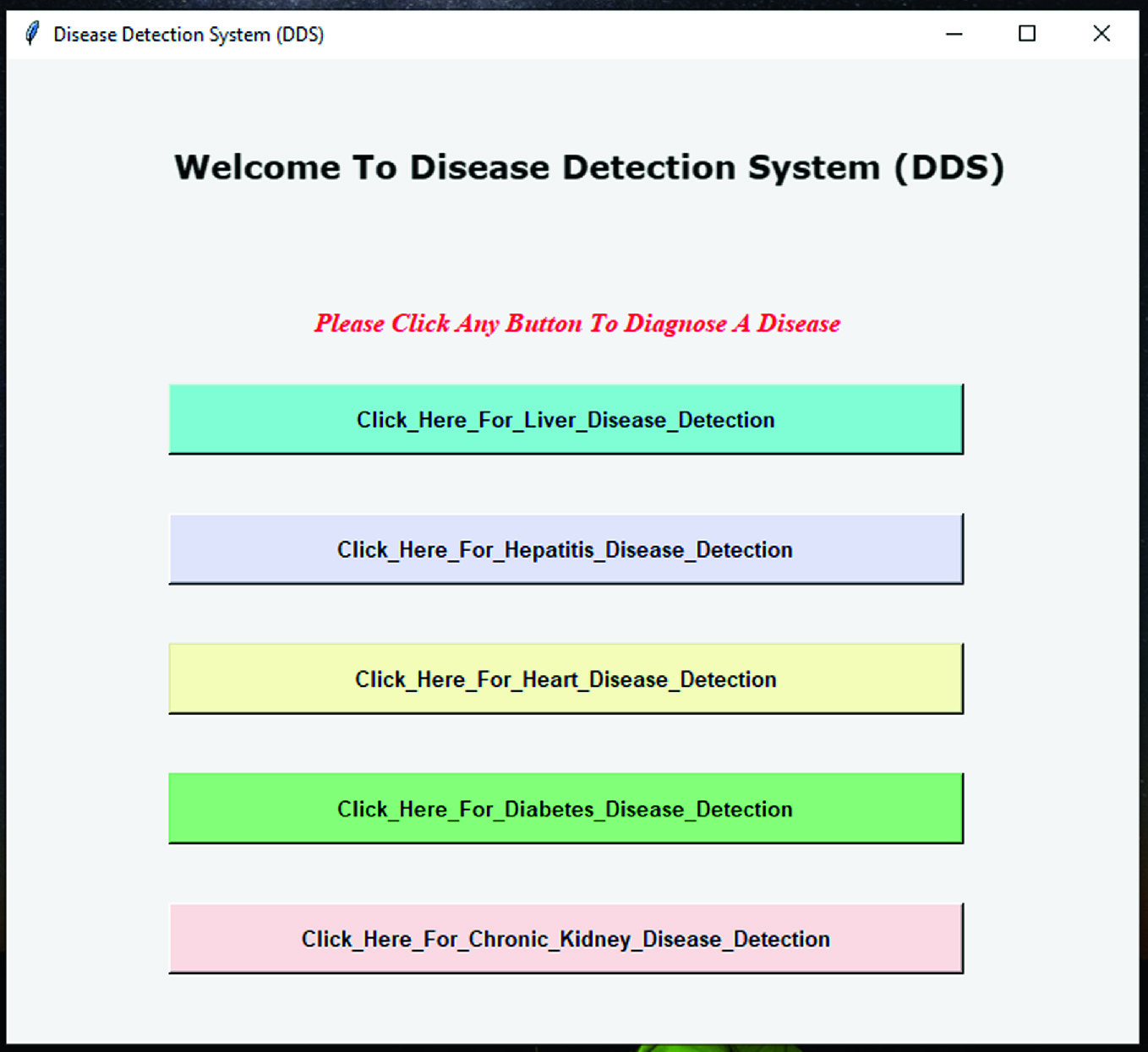
Task: Click the 'Welcome To Disease Detection System' heading
Action: tap(589, 167)
